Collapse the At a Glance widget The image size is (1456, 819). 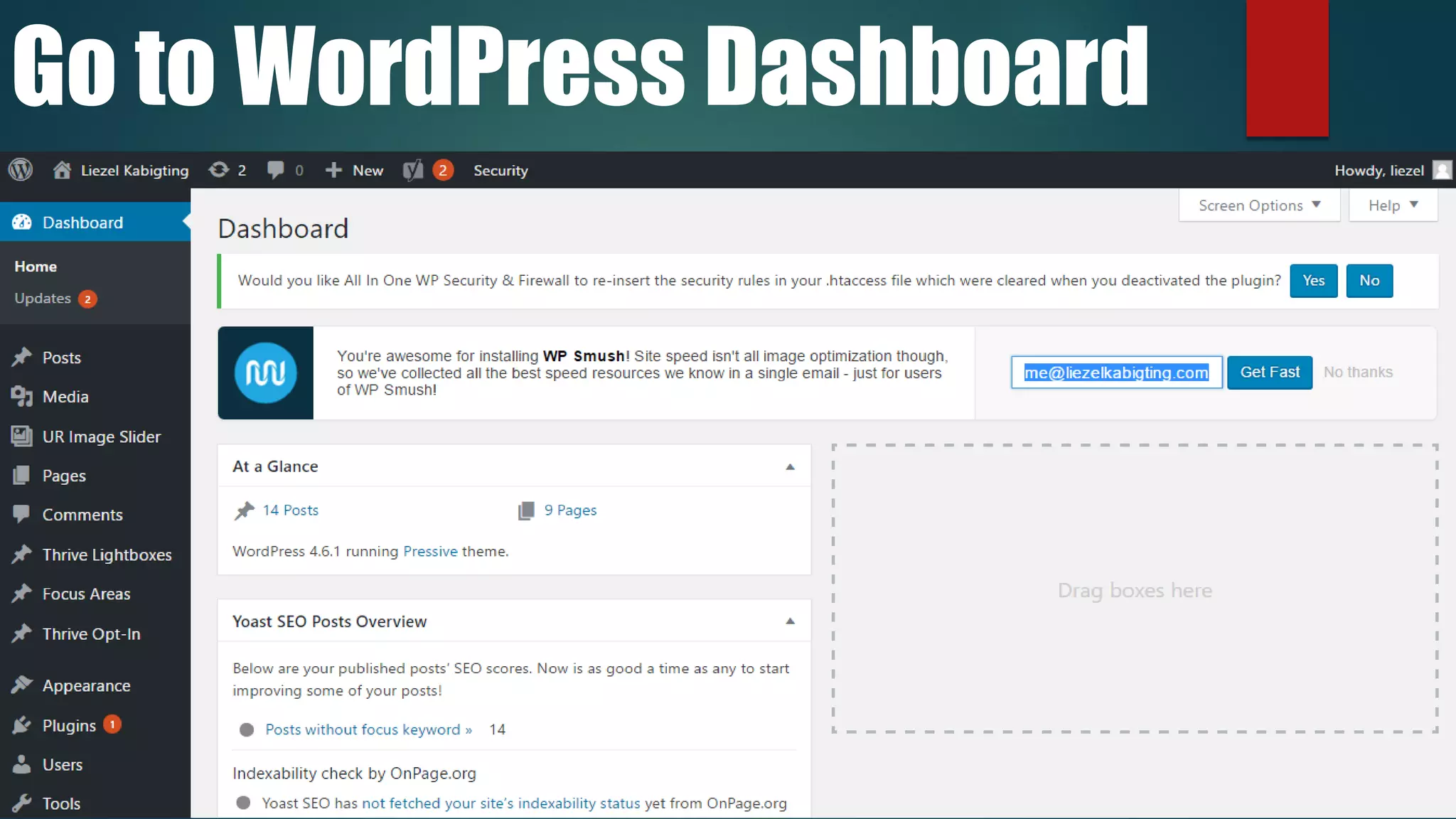(790, 467)
